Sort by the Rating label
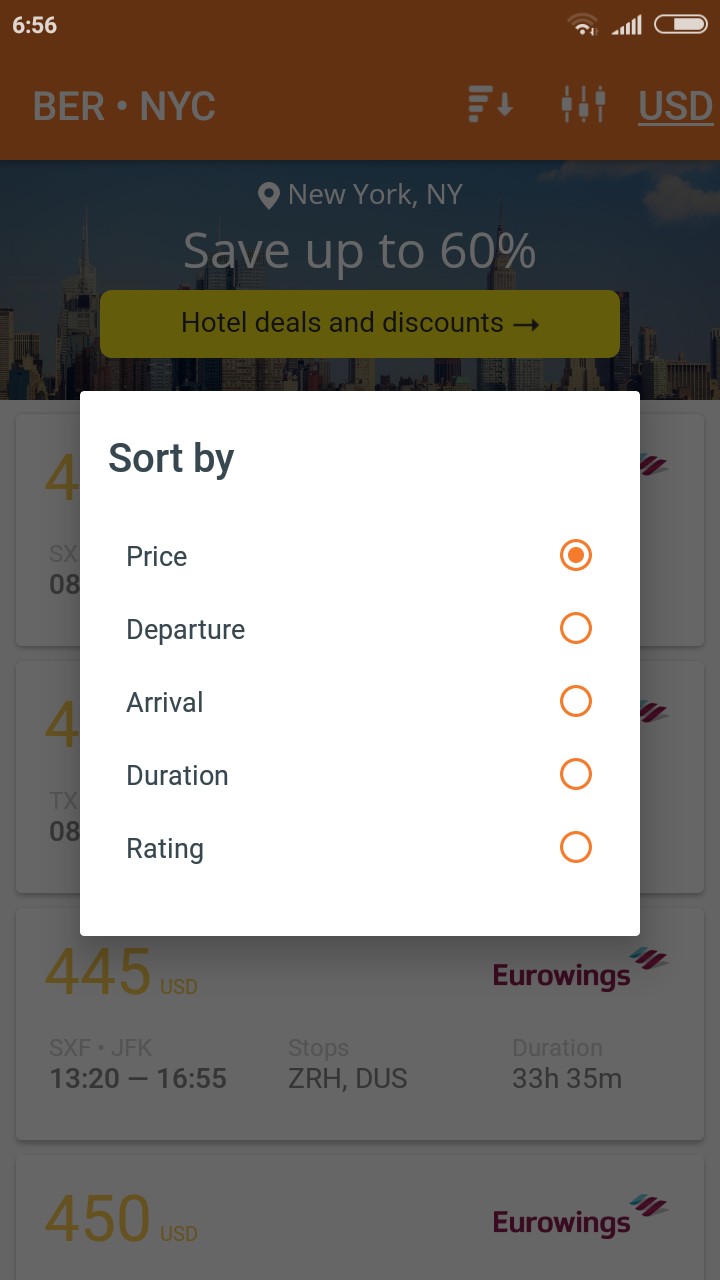This screenshot has width=720, height=1280. point(165,848)
